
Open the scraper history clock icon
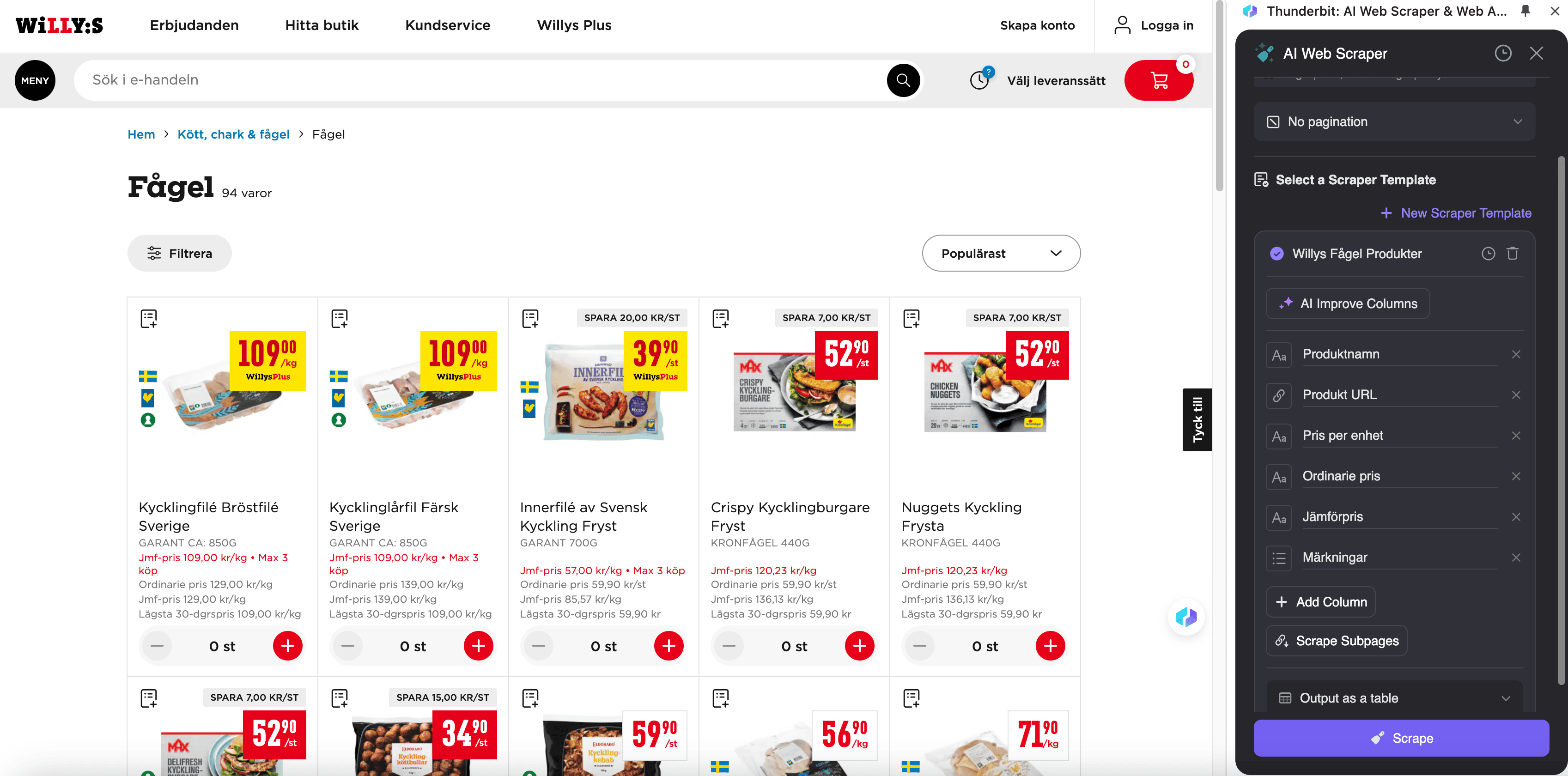[1502, 54]
